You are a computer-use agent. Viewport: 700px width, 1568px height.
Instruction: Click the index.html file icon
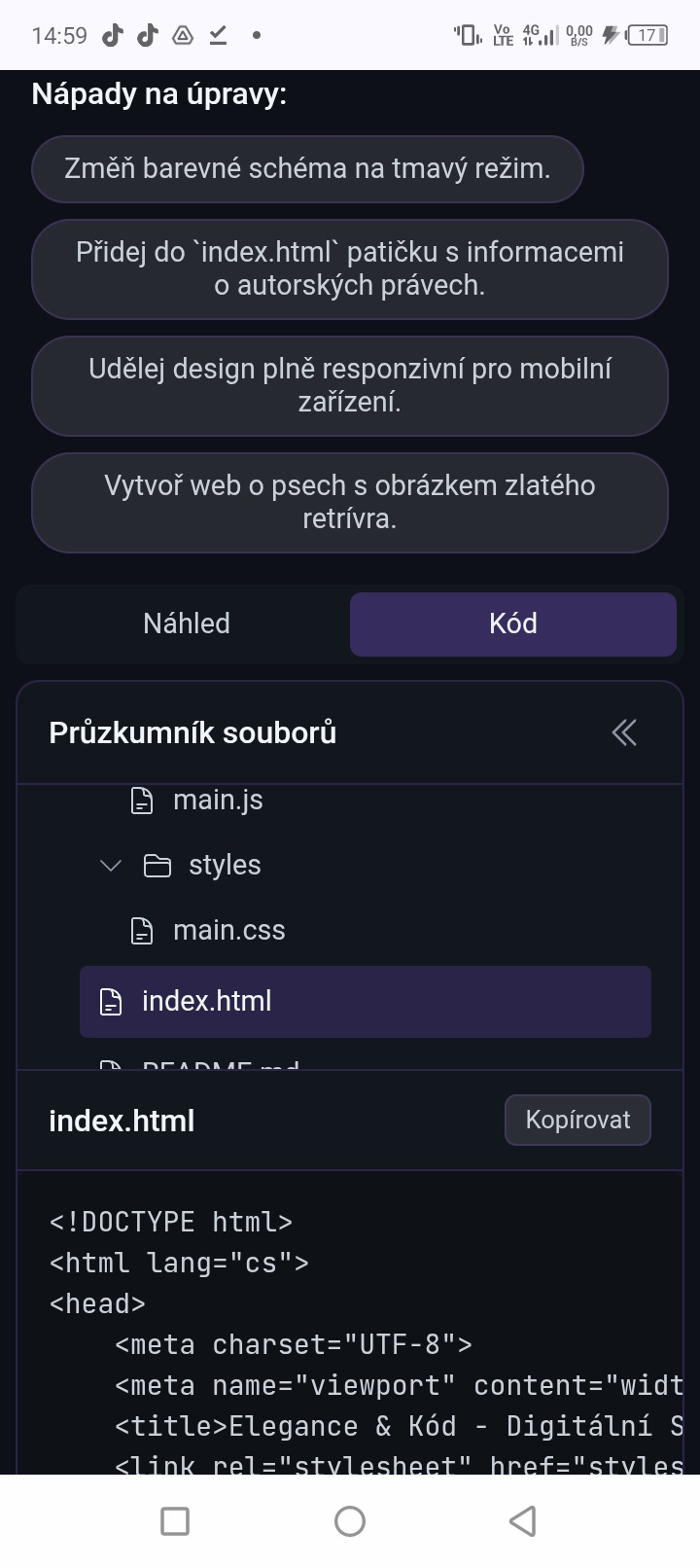click(112, 1001)
